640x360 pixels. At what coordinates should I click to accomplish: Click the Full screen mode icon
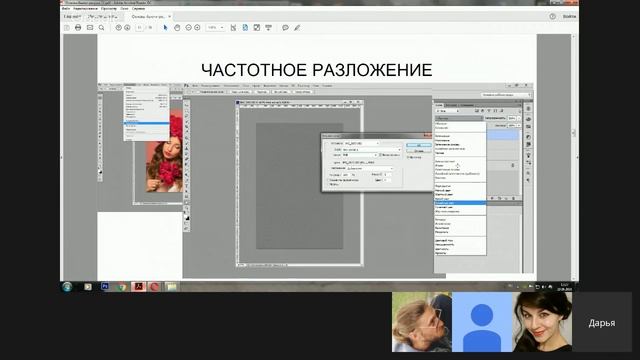[x=257, y=28]
